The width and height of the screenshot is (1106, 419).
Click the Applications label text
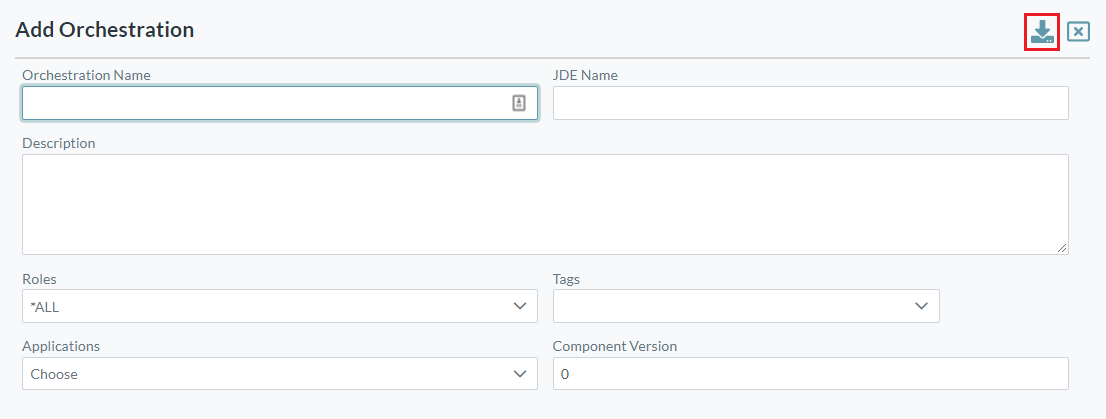coord(61,346)
